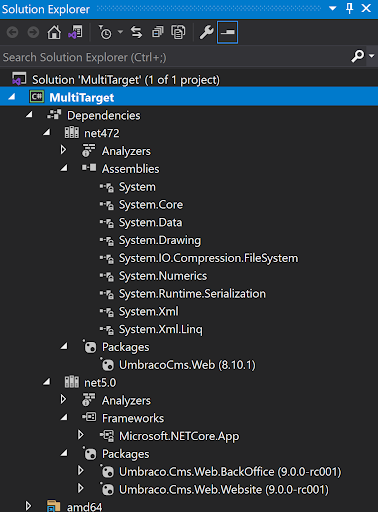
Task: Select Umbraco.Cms.Web.BackOffice (9.0.0-rc001)
Action: [230, 472]
